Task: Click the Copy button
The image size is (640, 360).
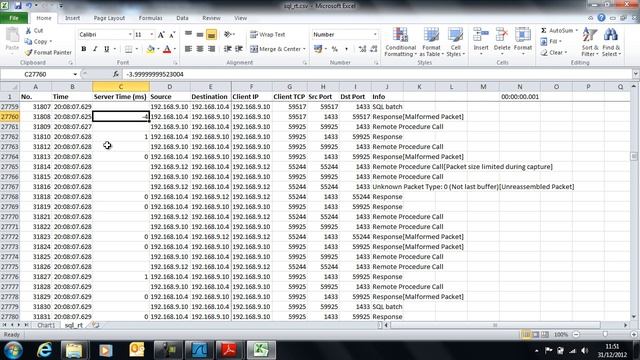Action: pyautogui.click(x=38, y=41)
